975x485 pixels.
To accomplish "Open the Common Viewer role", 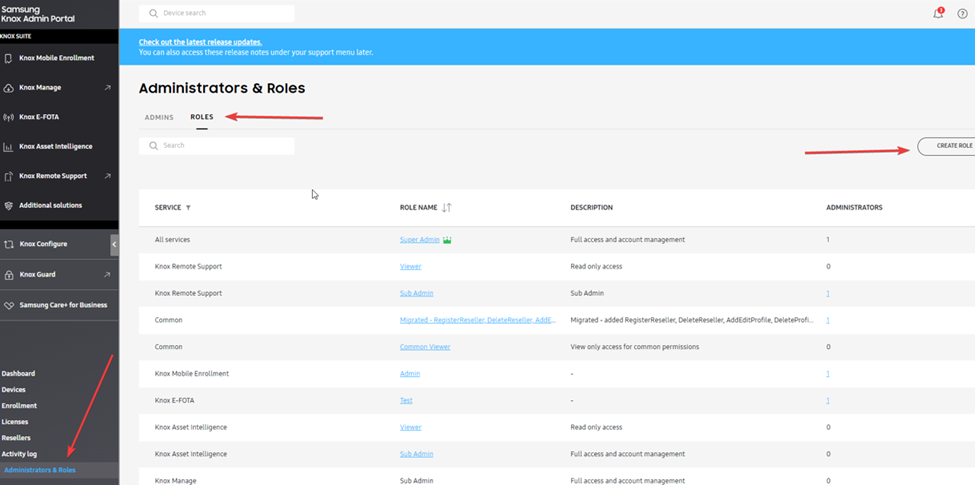I will [425, 346].
